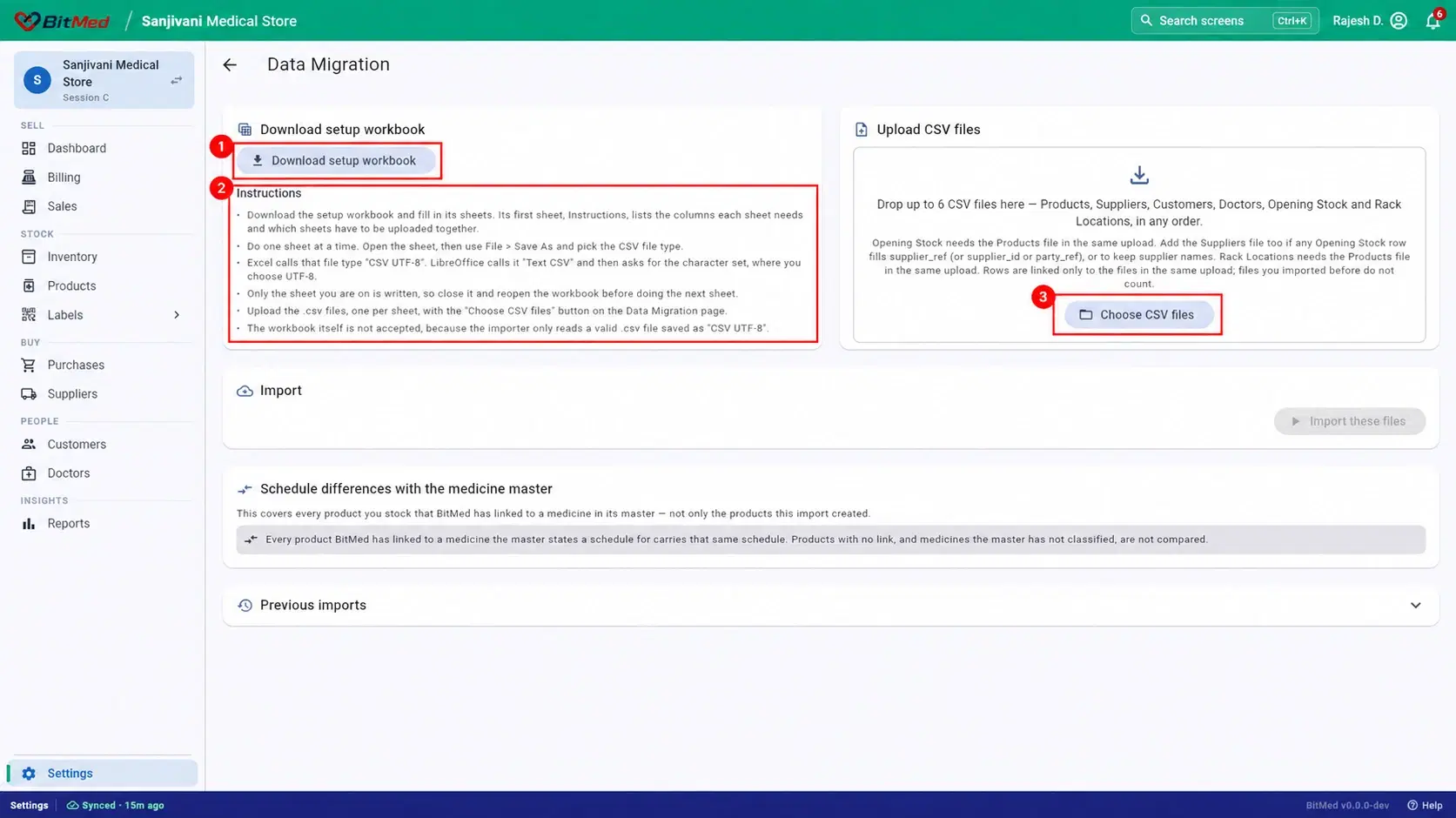Expand the Labels submenu chevron

(x=177, y=315)
